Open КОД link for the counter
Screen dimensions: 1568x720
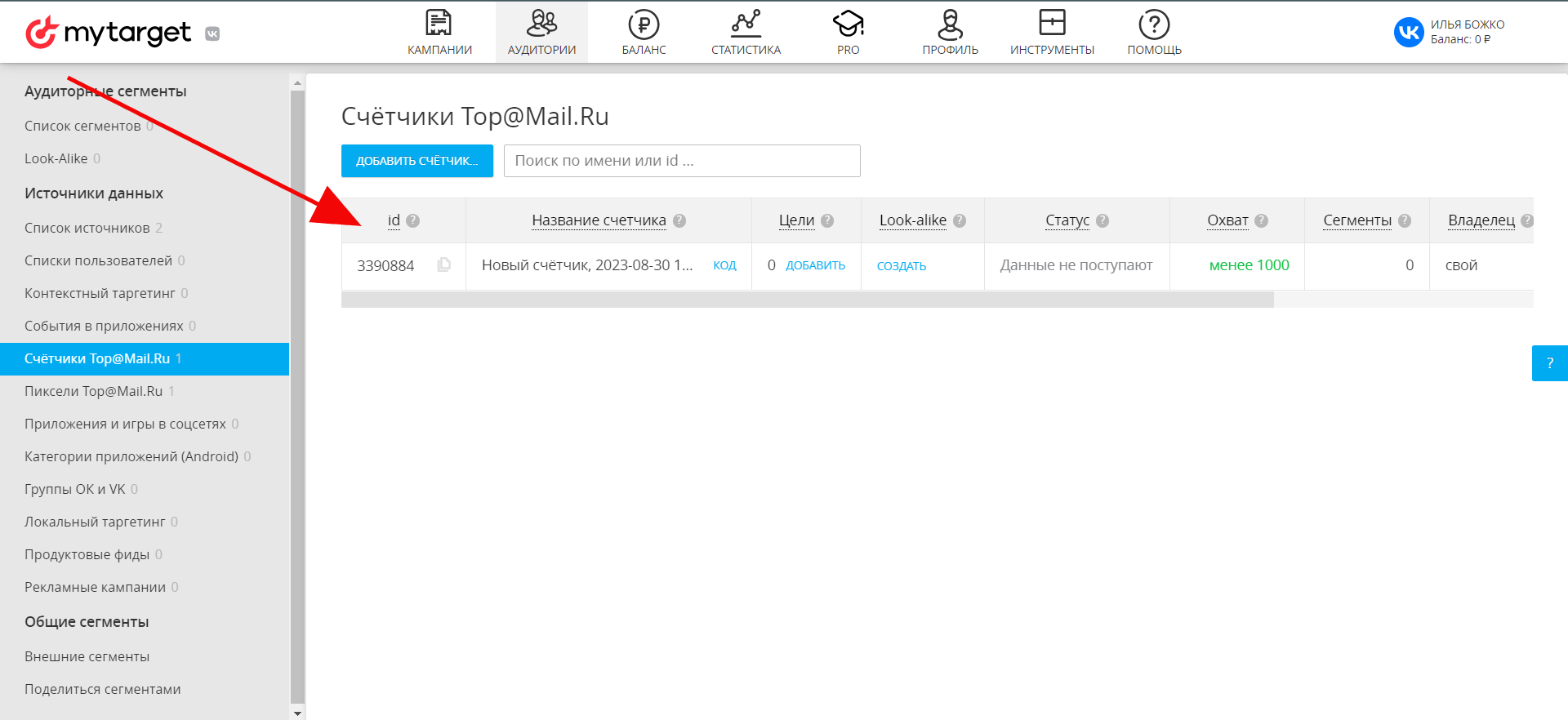click(724, 265)
